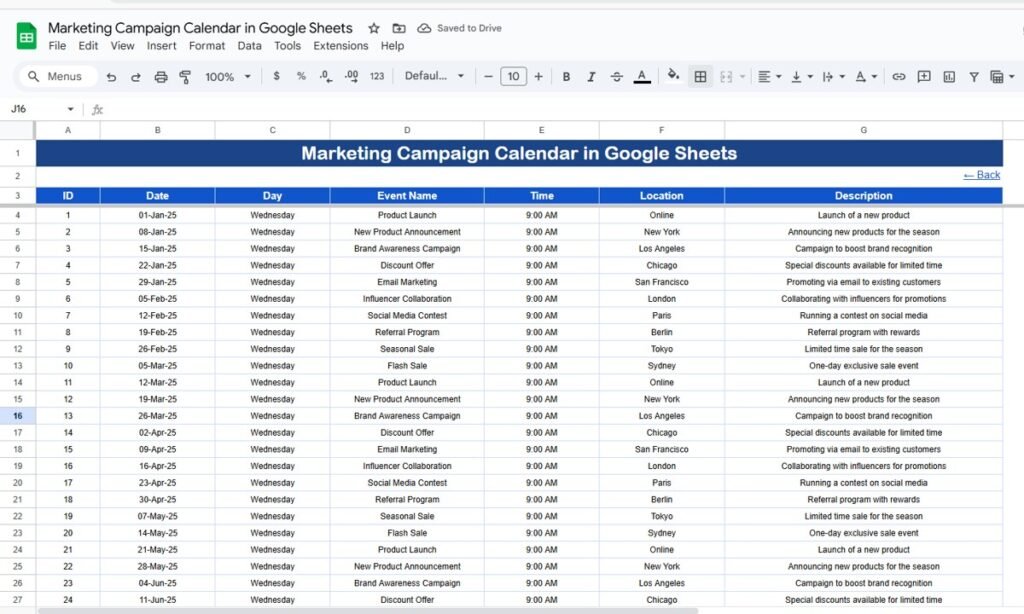Click the insert link icon

[899, 77]
